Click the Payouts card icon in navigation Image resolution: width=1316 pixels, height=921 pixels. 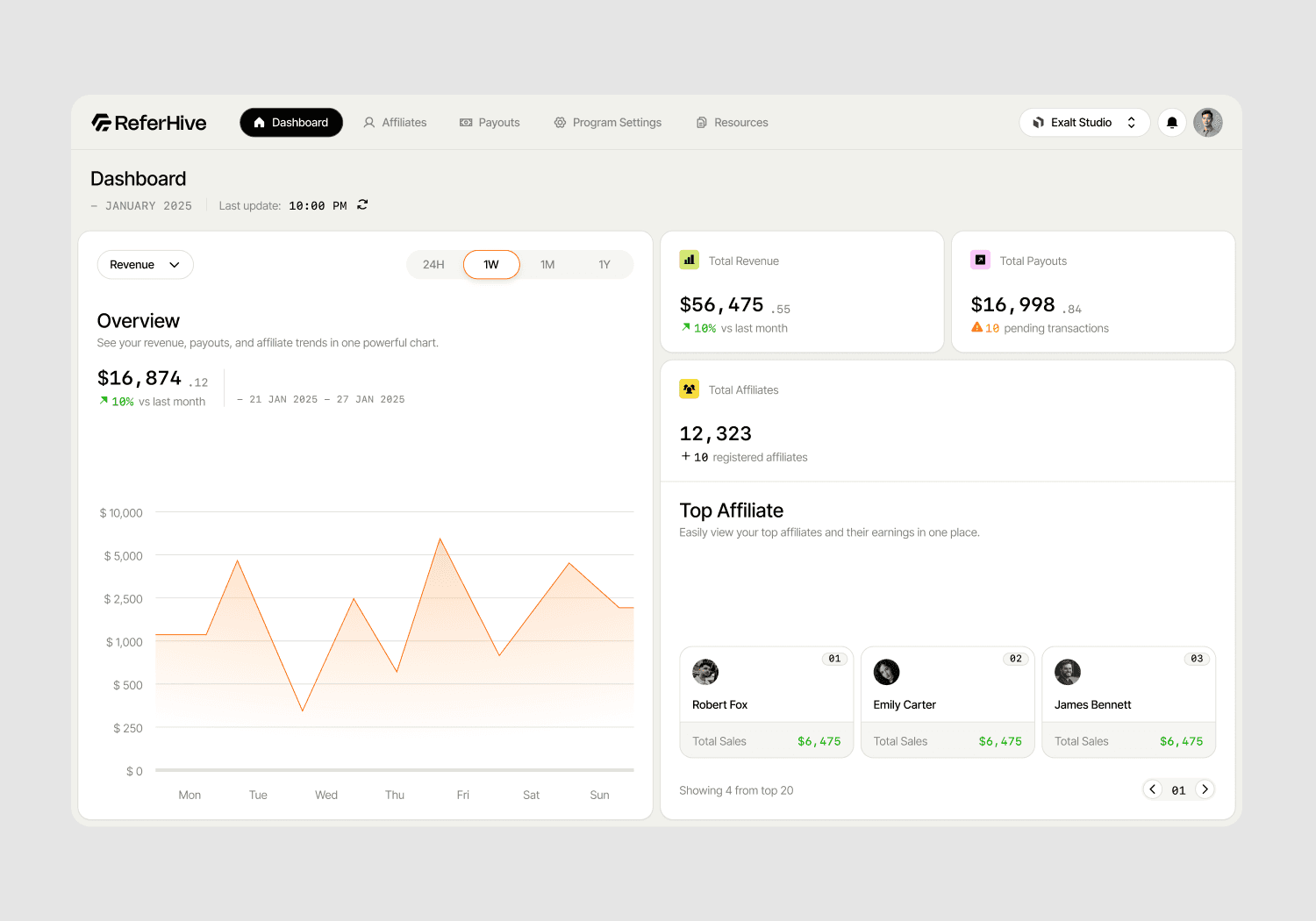(465, 122)
